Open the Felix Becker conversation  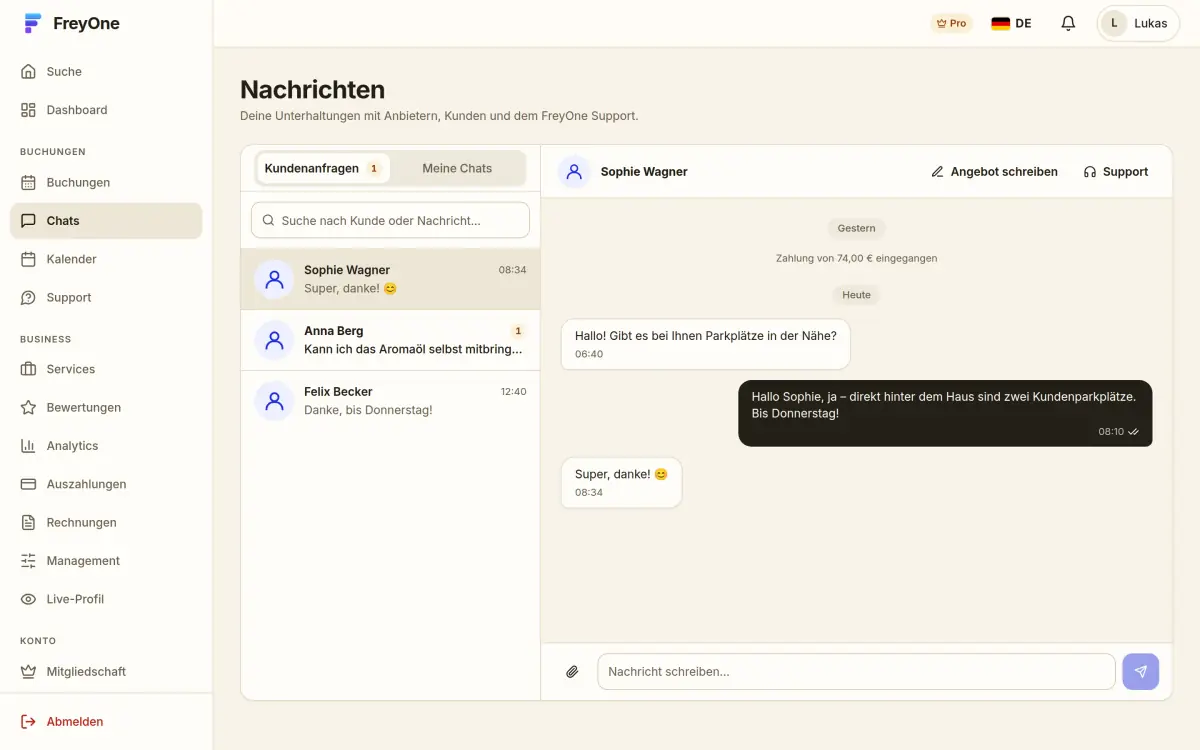click(x=390, y=401)
